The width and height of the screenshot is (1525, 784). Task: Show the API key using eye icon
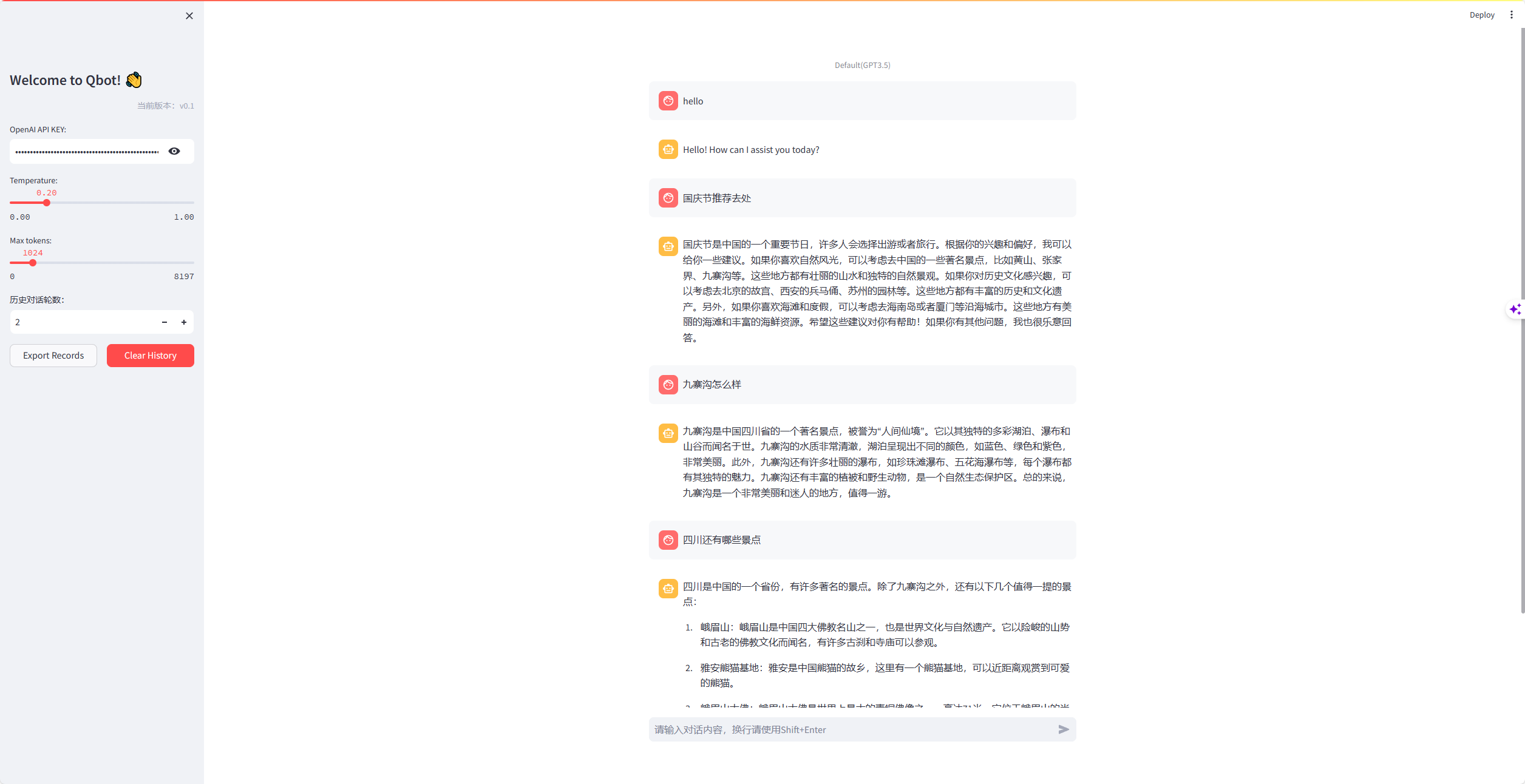(174, 151)
